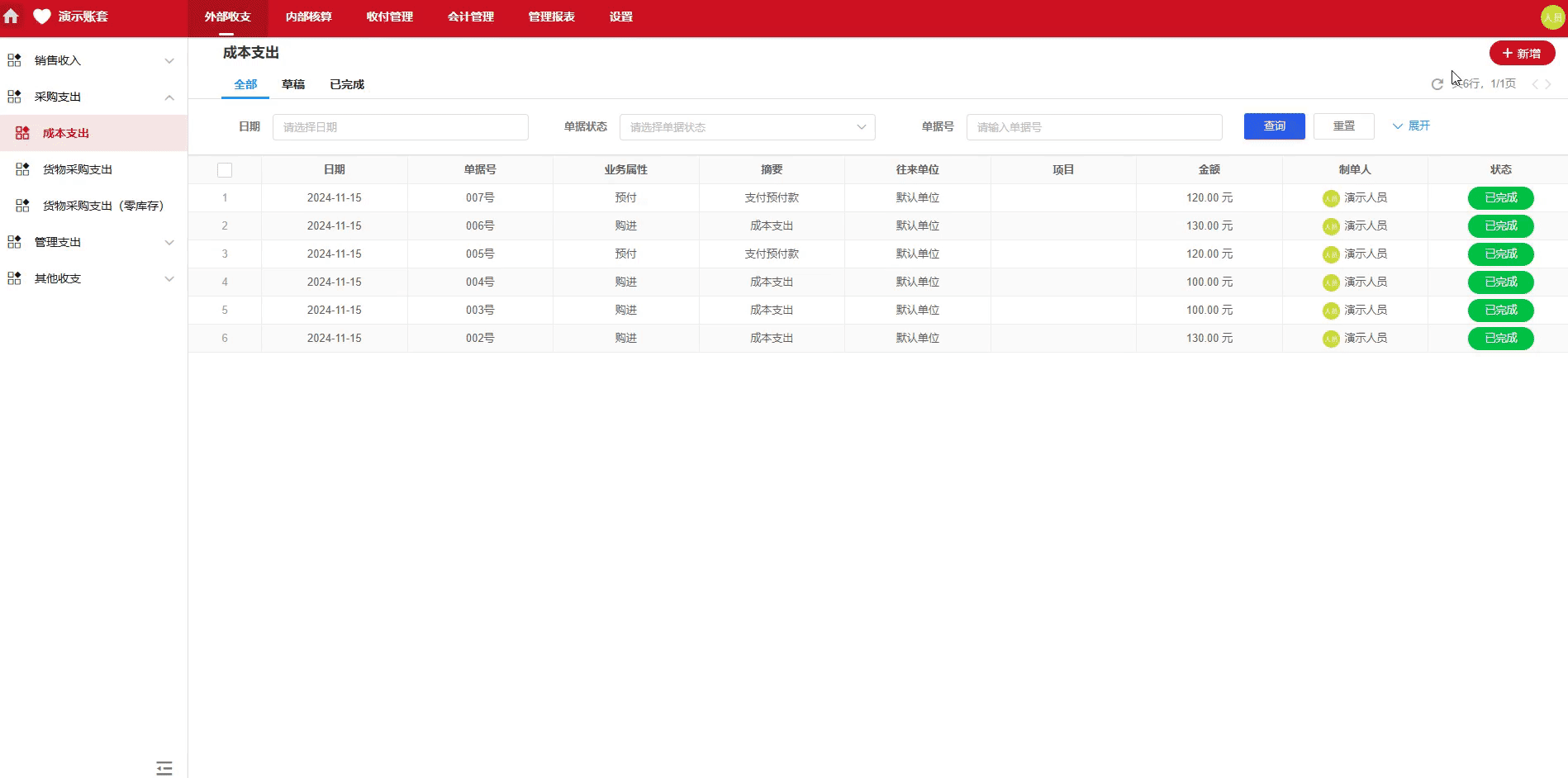
Task: Click the 新增 button to add record
Action: coord(1522,52)
